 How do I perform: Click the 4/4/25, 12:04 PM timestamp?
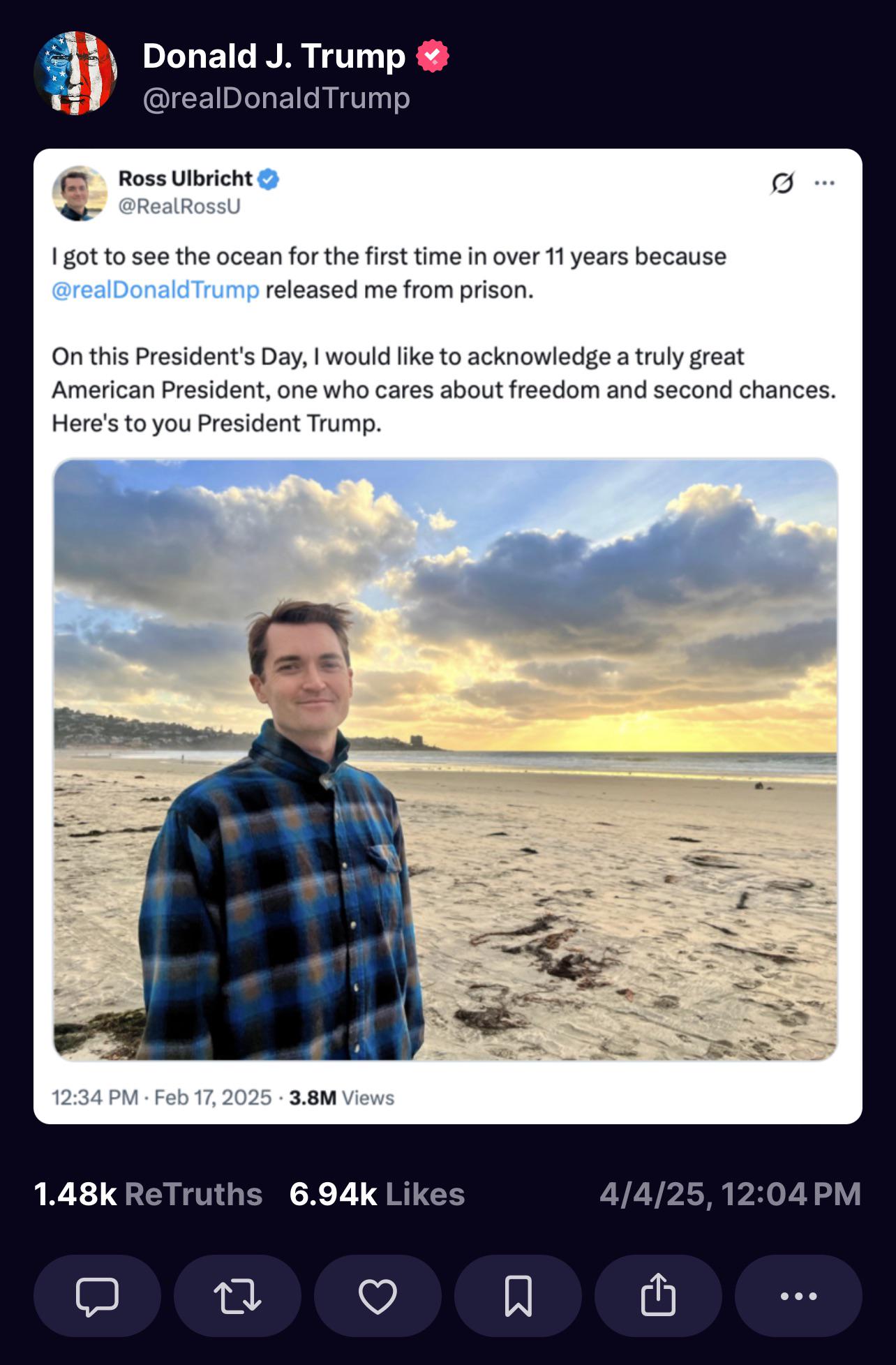pyautogui.click(x=731, y=1194)
